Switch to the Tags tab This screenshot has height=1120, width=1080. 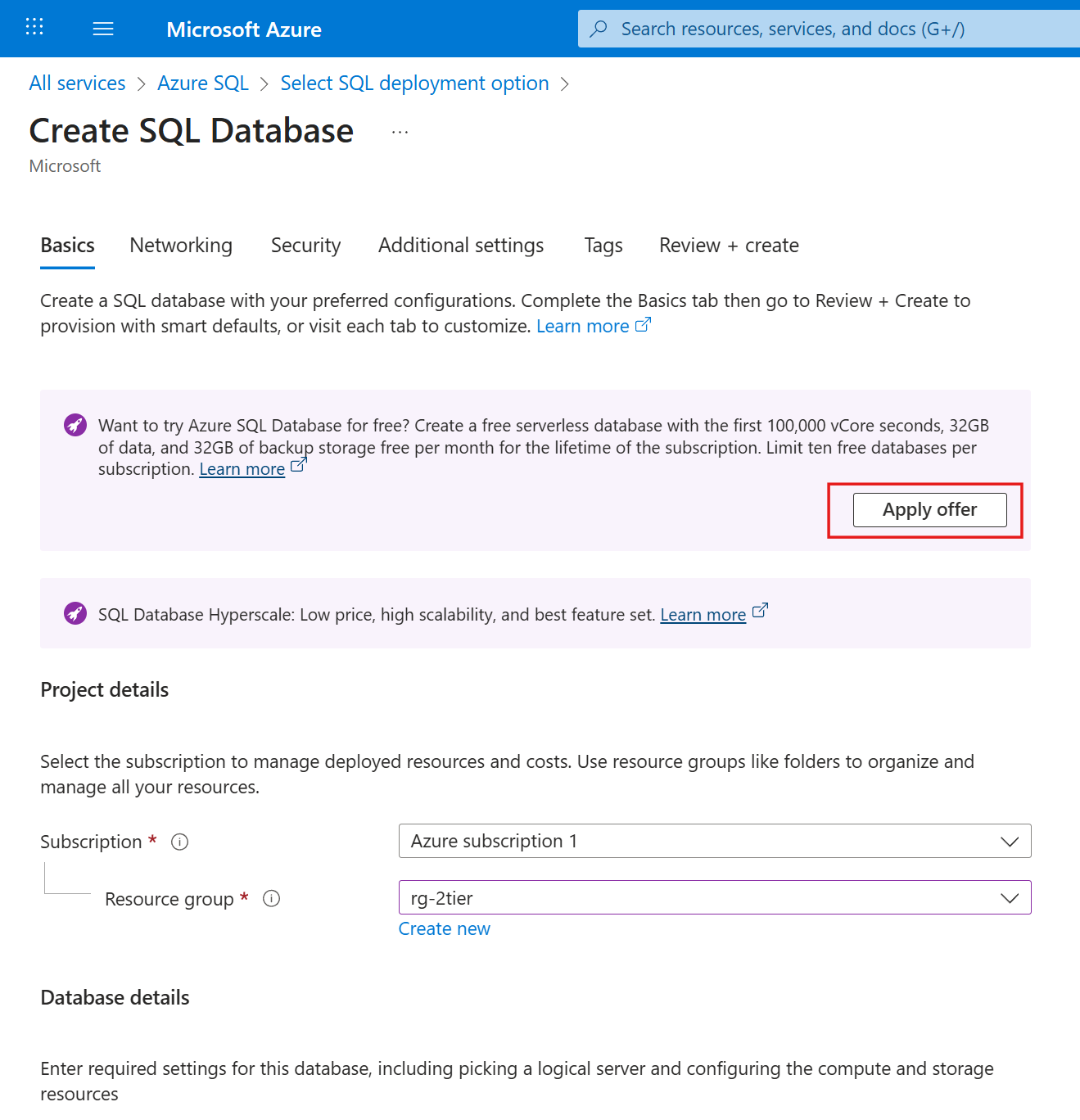[x=603, y=246]
